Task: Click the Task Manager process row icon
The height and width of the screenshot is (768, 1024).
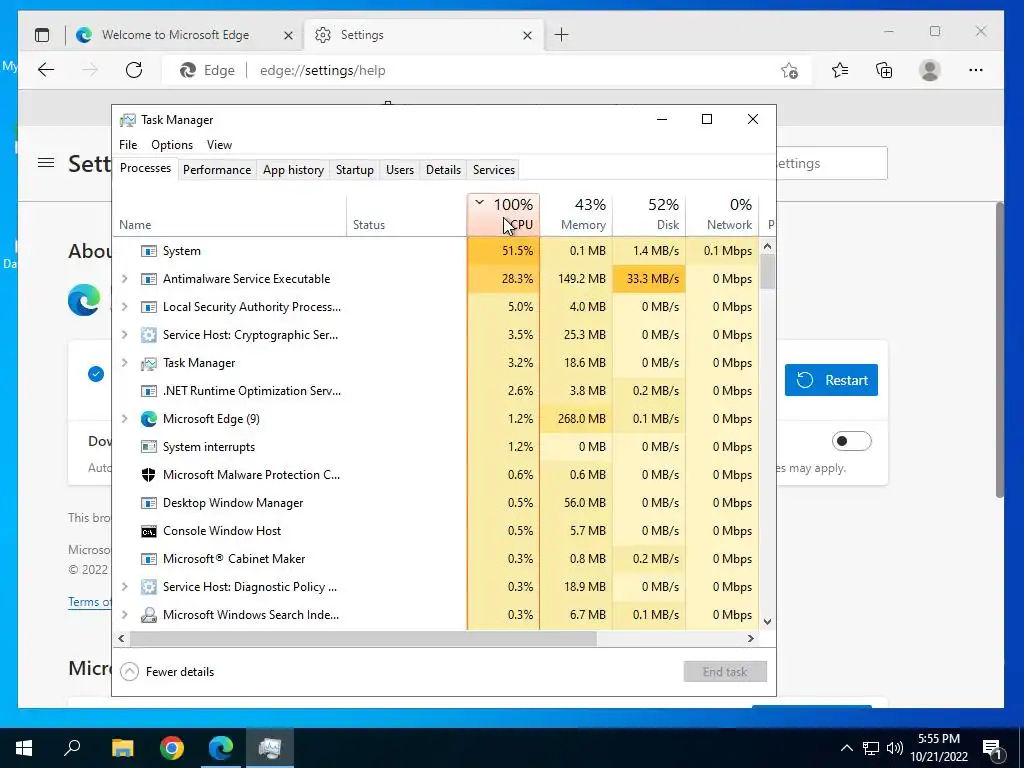Action: point(149,363)
